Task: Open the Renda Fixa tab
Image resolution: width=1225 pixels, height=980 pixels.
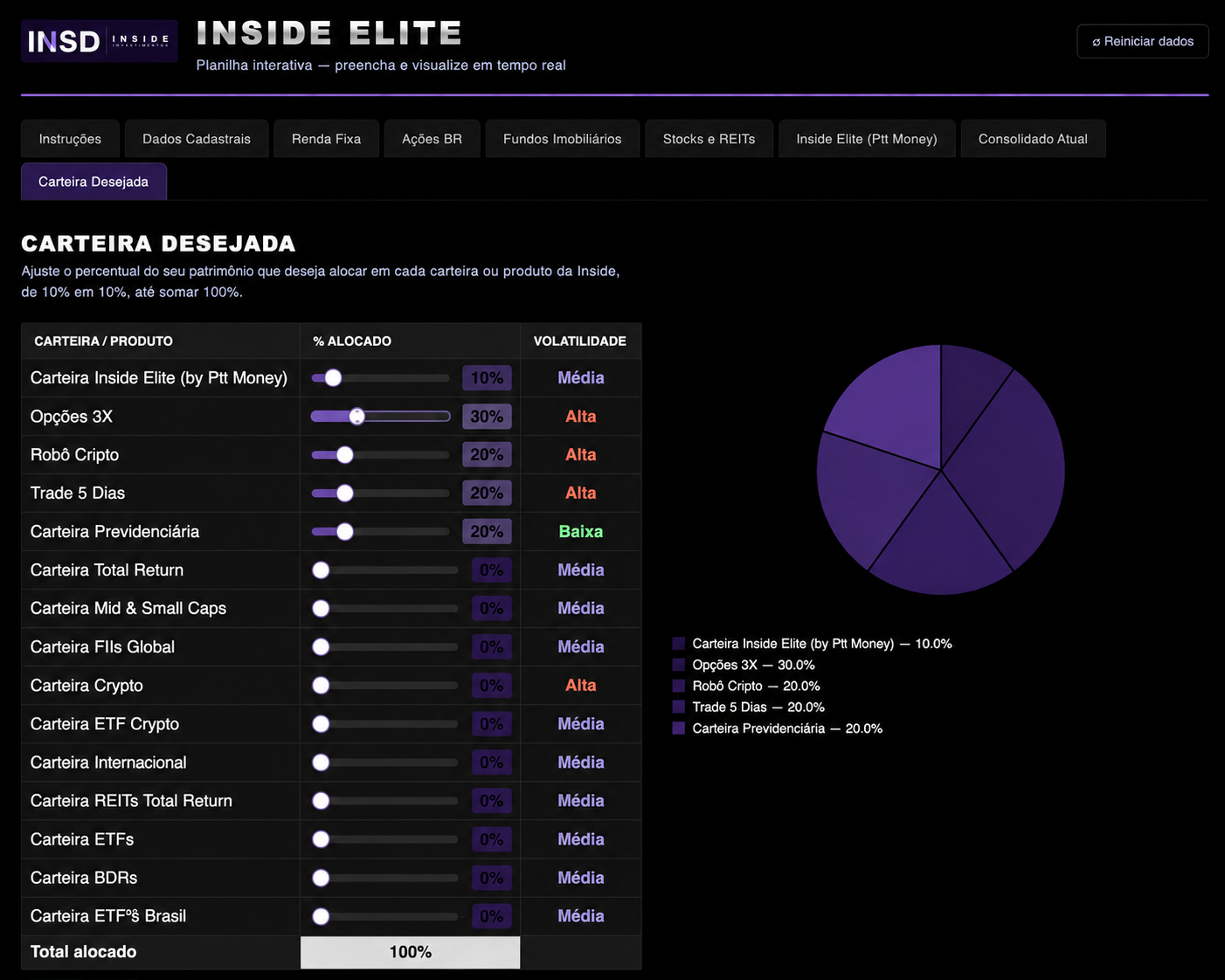Action: pos(326,139)
